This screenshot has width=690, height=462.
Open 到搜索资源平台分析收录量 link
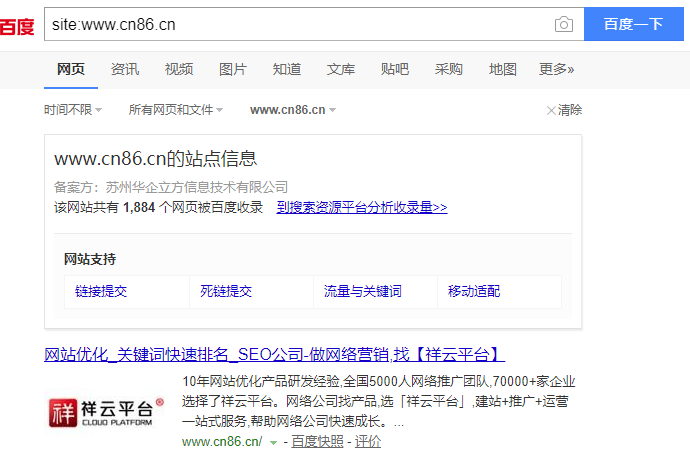362,207
